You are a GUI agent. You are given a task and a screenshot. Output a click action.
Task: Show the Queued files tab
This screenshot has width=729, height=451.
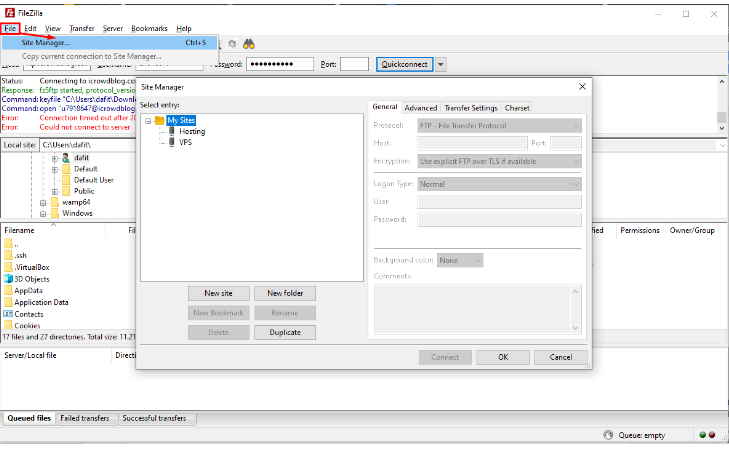click(x=29, y=418)
